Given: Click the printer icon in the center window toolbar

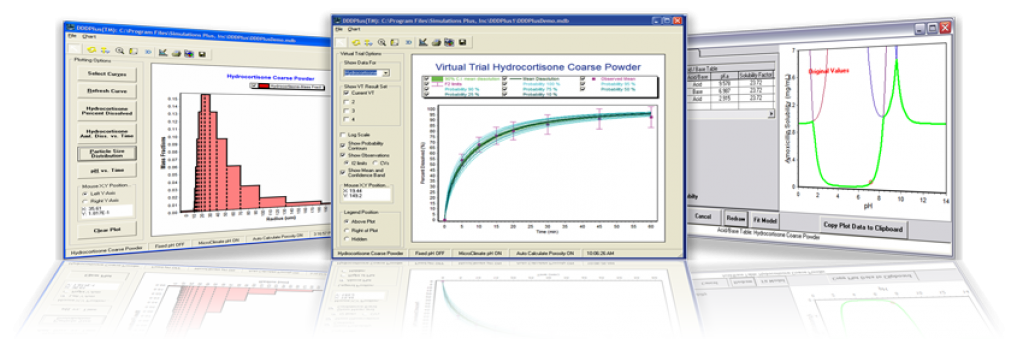Looking at the screenshot, I should point(436,42).
